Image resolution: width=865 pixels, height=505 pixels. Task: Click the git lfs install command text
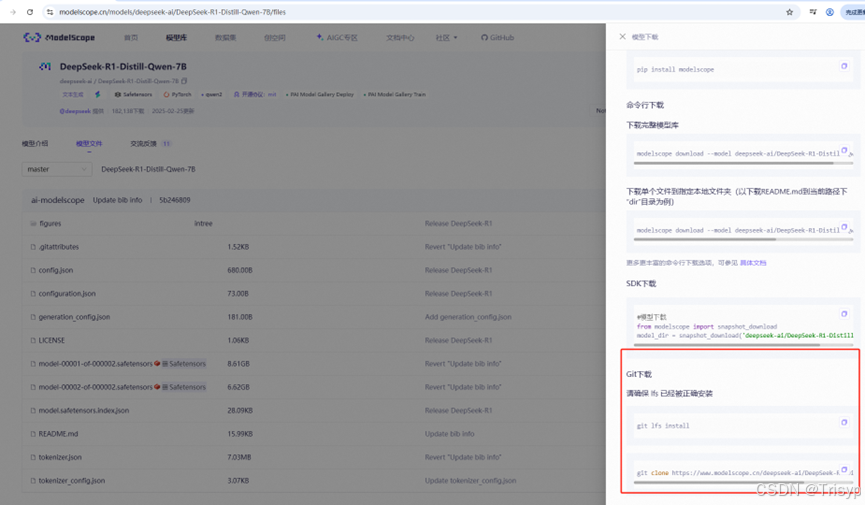click(x=663, y=426)
